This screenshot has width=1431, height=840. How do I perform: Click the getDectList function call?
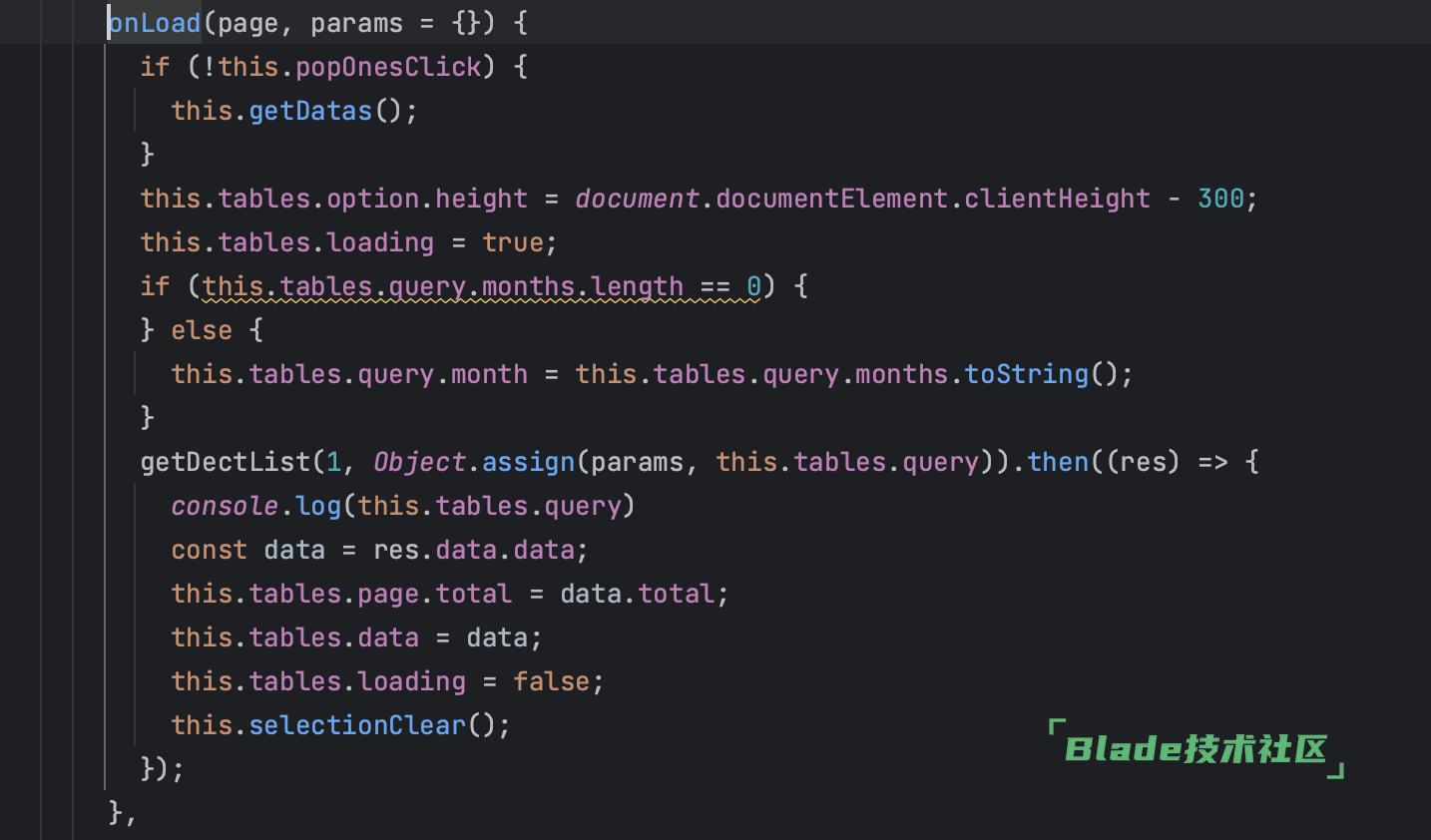[x=226, y=462]
